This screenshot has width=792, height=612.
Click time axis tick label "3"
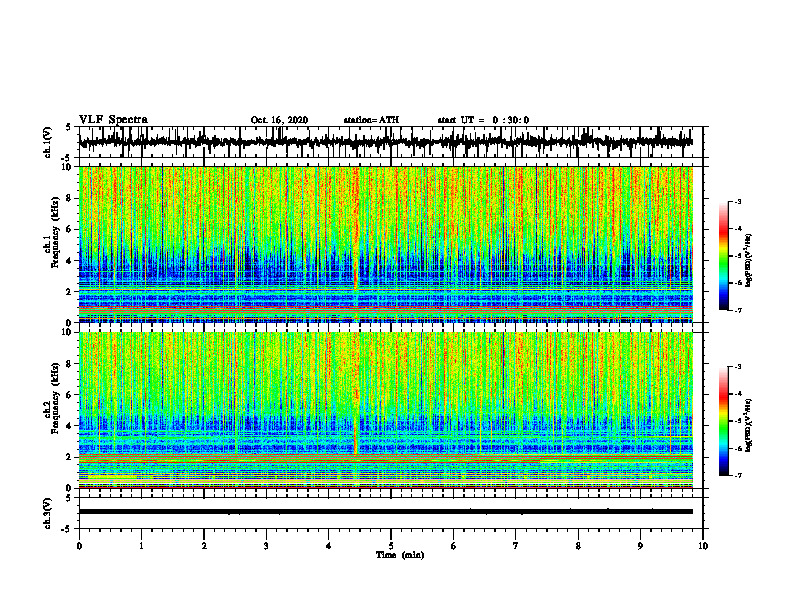266,546
